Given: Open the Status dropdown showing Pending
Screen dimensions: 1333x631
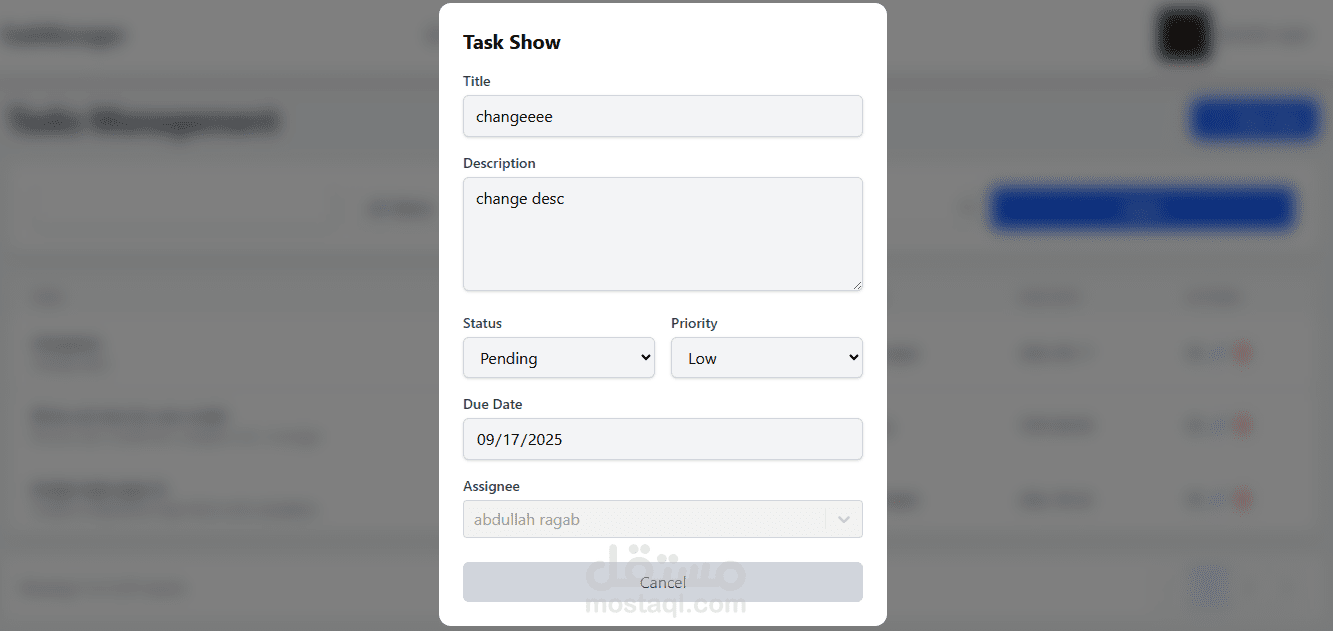Looking at the screenshot, I should click(558, 358).
